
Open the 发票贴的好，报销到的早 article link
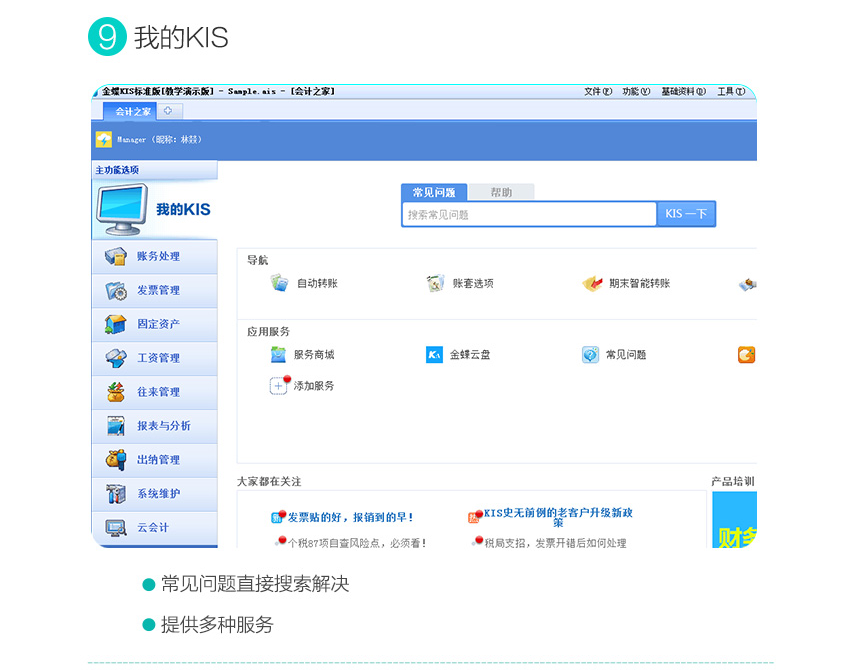coord(350,518)
